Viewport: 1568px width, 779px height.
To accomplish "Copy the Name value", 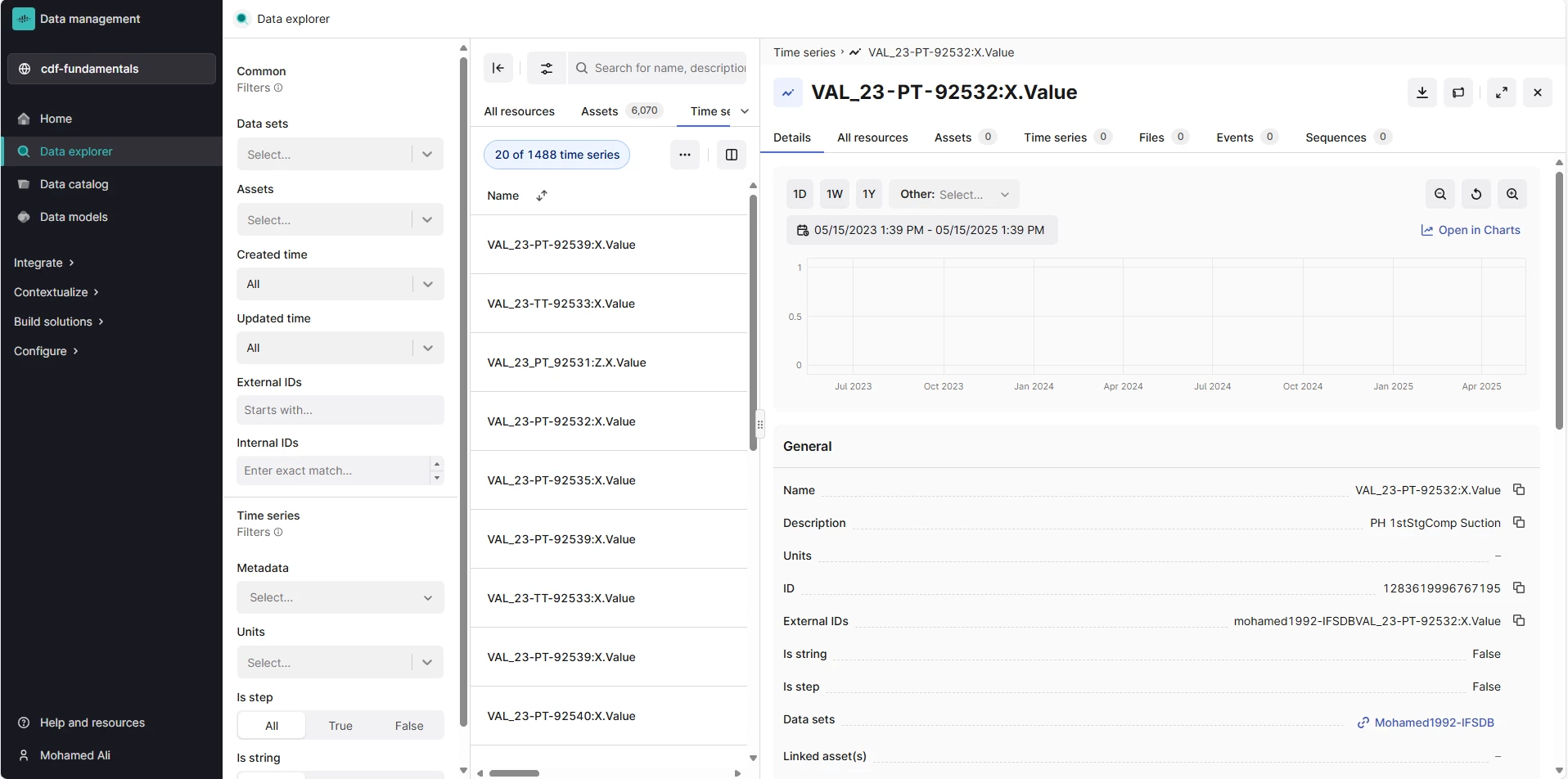I will 1519,489.
